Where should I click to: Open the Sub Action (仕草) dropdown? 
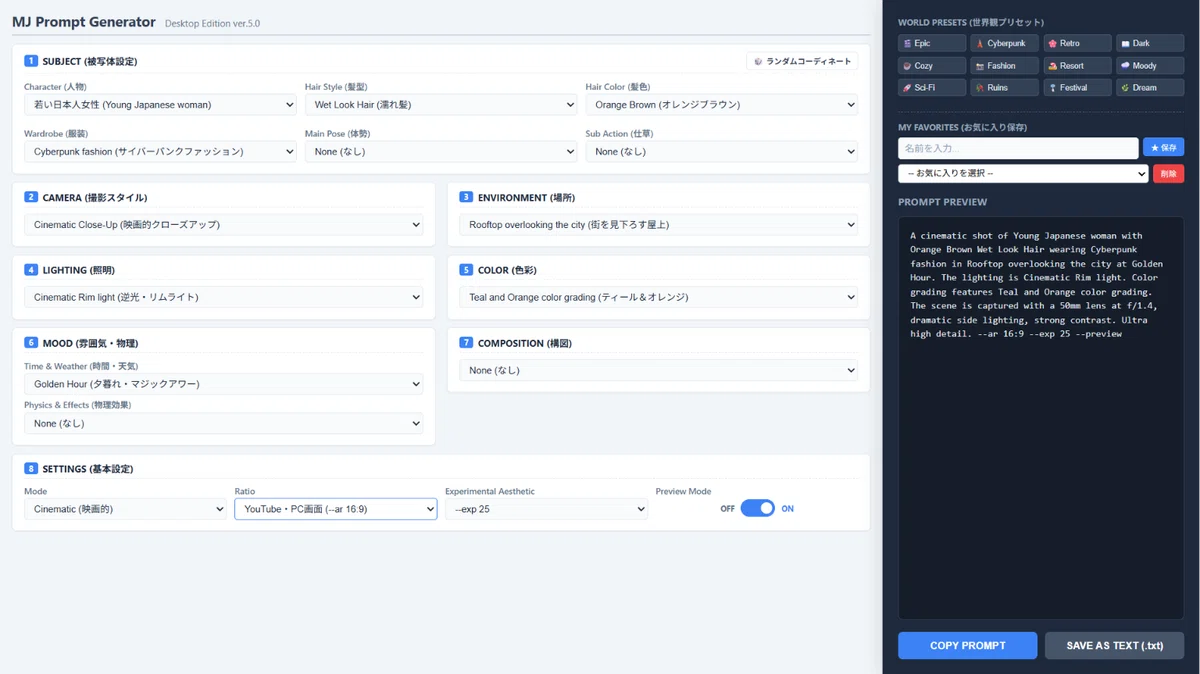point(722,151)
